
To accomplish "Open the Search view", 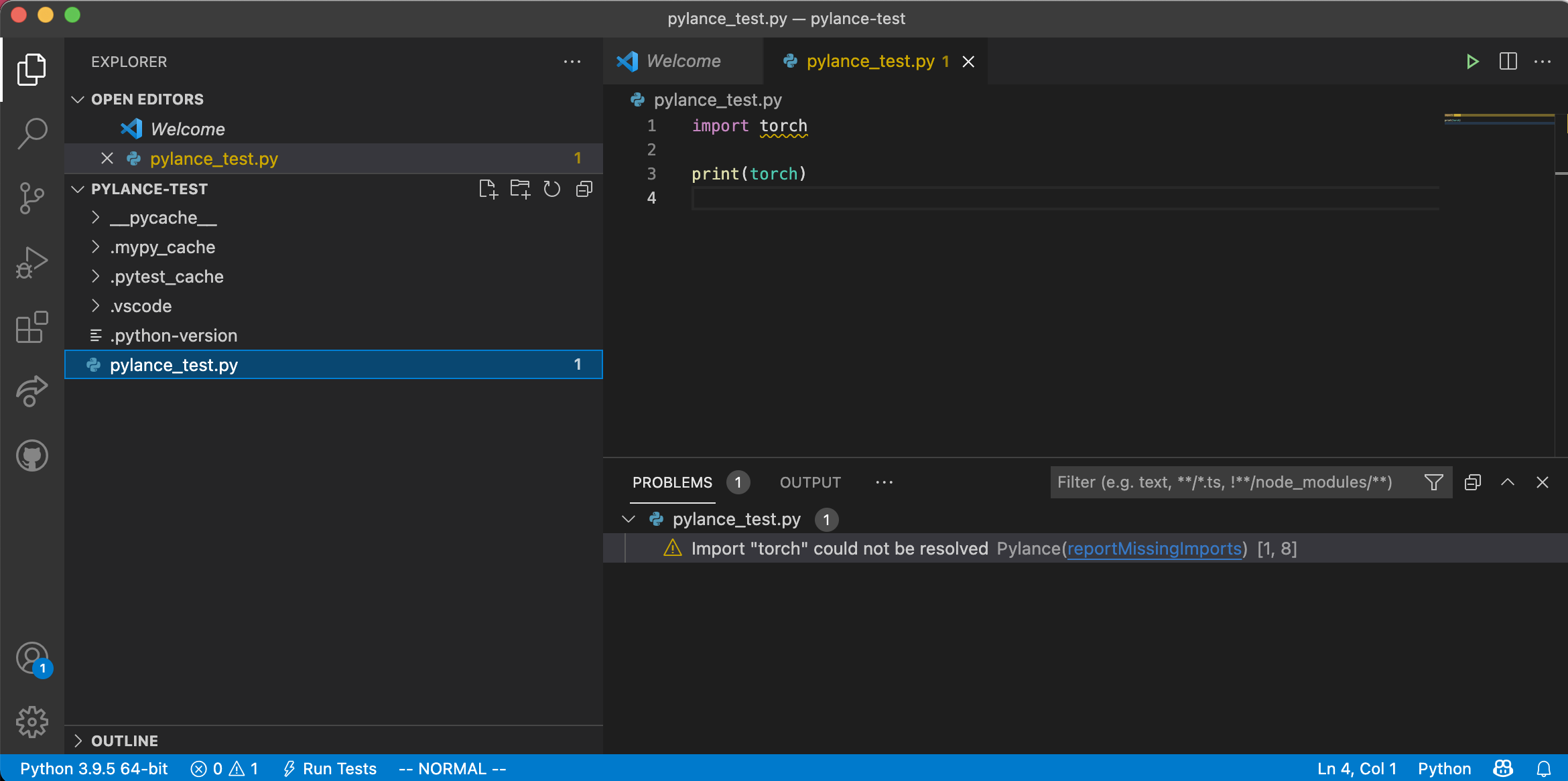I will click(31, 133).
